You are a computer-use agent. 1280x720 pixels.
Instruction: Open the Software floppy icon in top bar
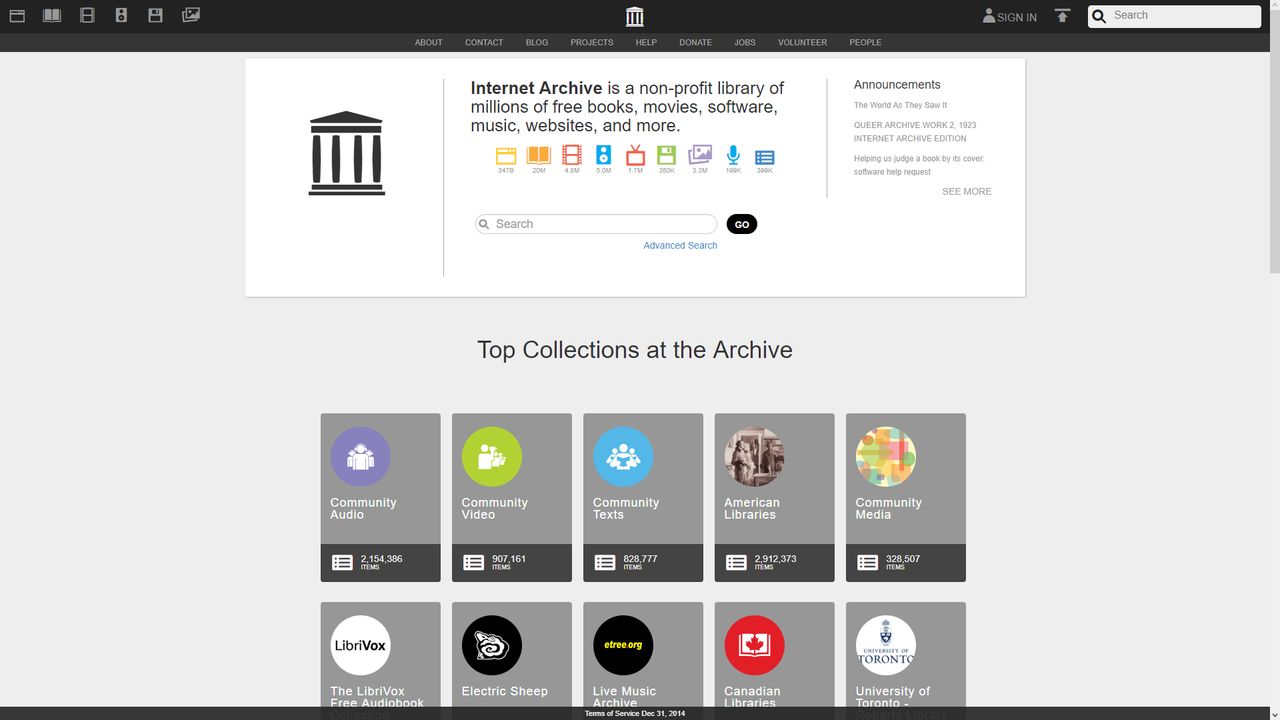pyautogui.click(x=155, y=16)
